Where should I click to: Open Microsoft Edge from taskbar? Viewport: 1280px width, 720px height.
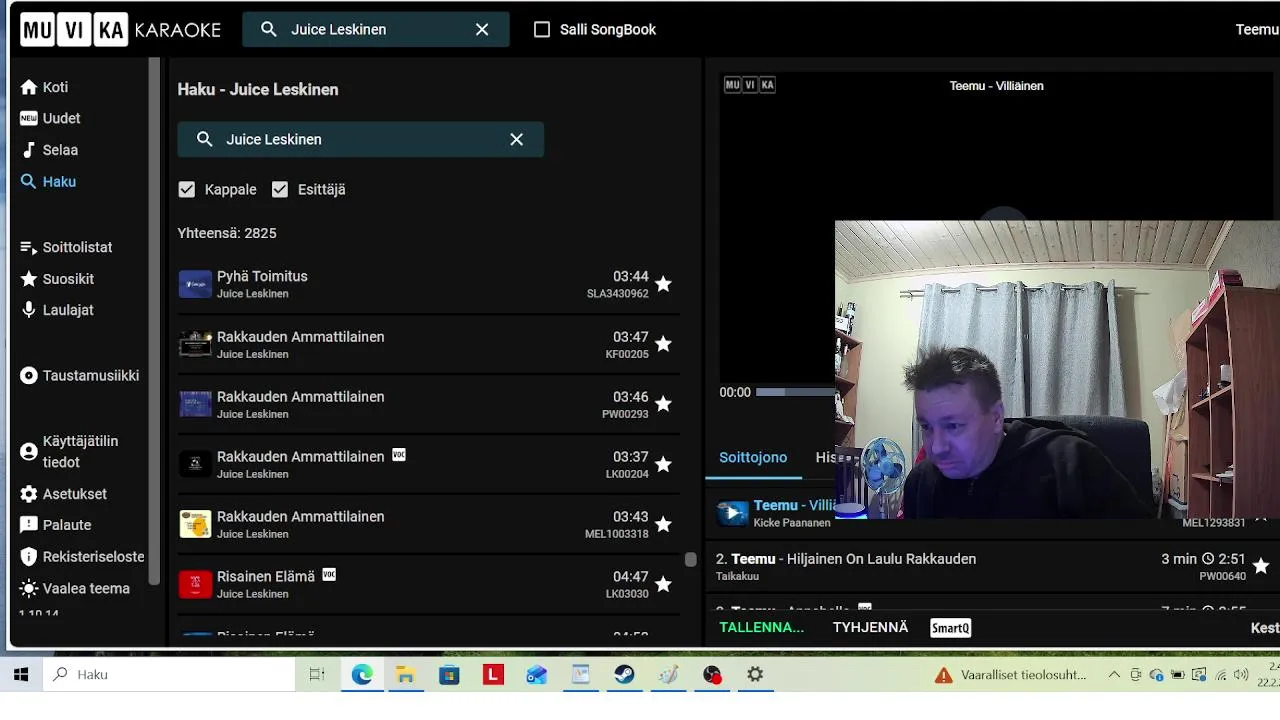[361, 675]
